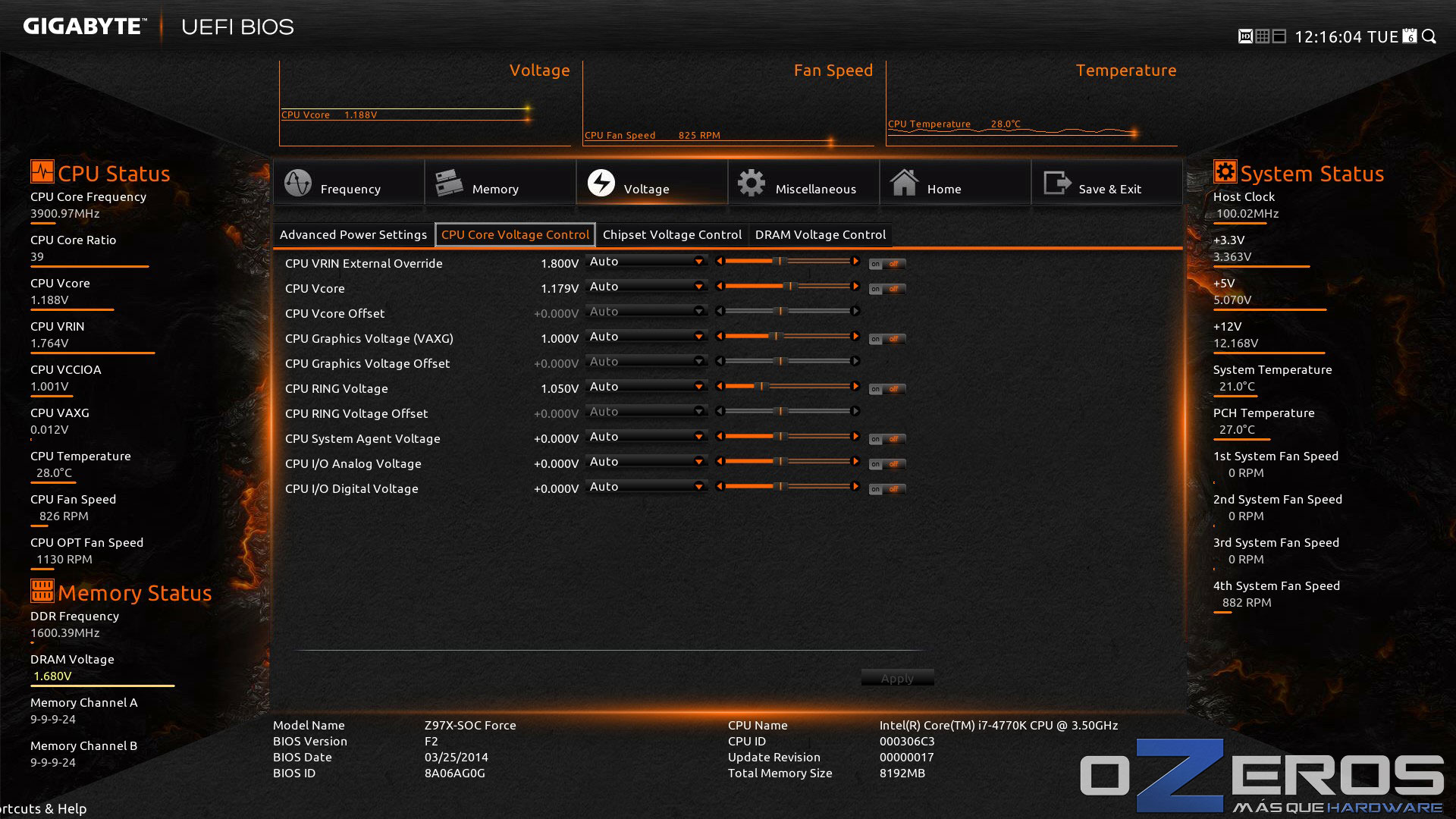1456x819 pixels.
Task: Click the CPU VRIN External Override slider handle
Action: pyautogui.click(x=780, y=262)
